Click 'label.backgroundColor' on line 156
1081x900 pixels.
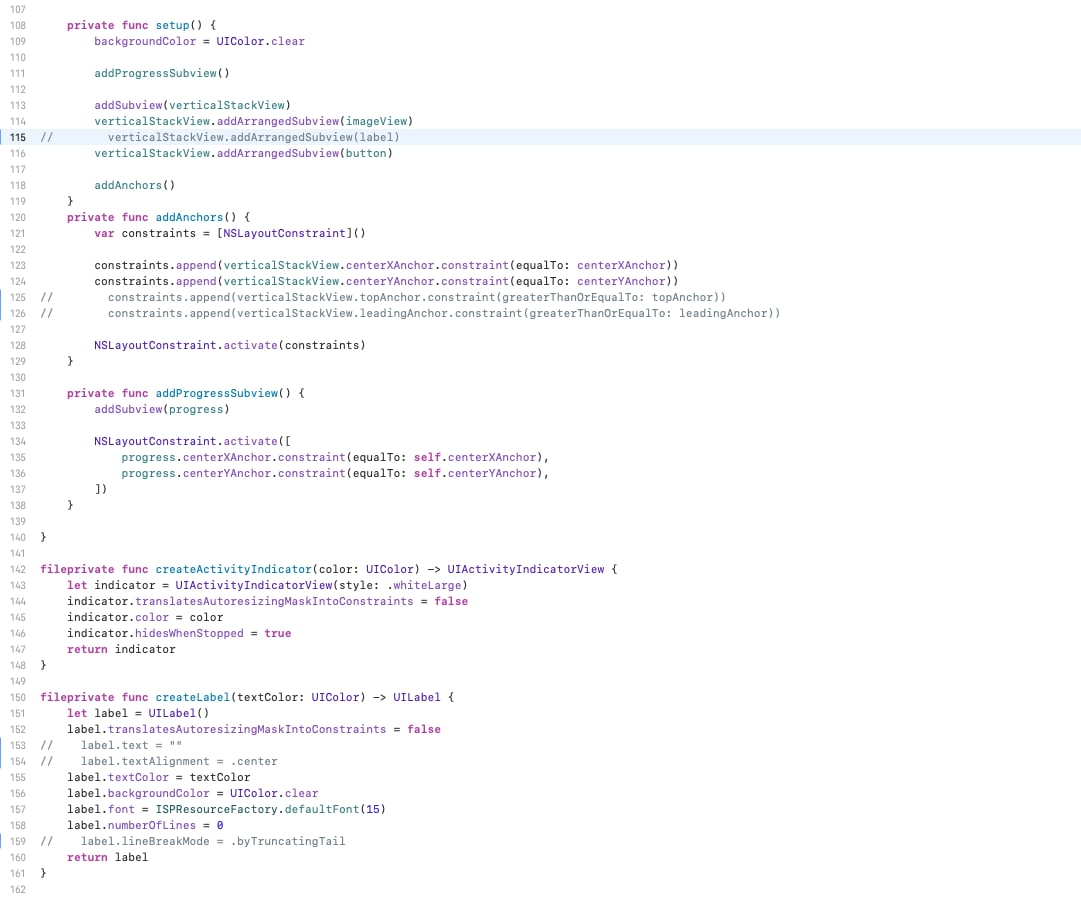point(138,793)
